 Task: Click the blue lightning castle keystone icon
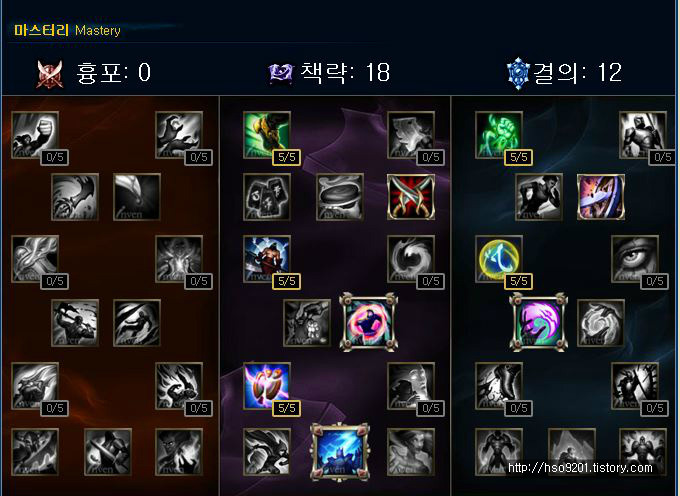point(340,452)
